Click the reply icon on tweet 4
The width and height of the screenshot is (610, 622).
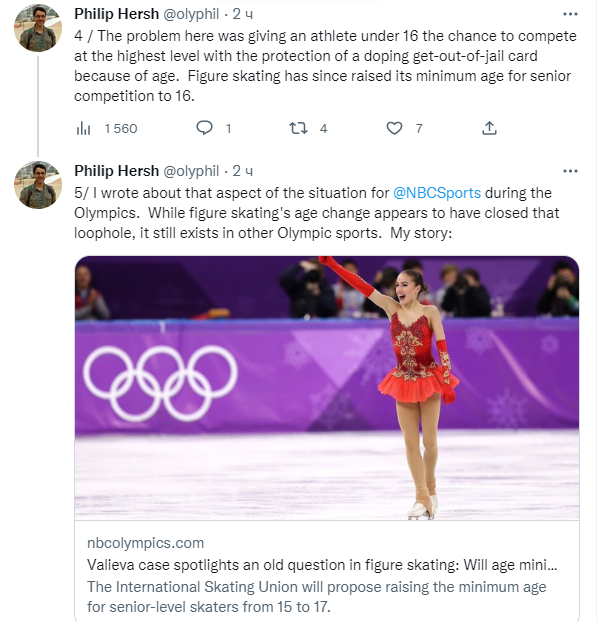204,128
